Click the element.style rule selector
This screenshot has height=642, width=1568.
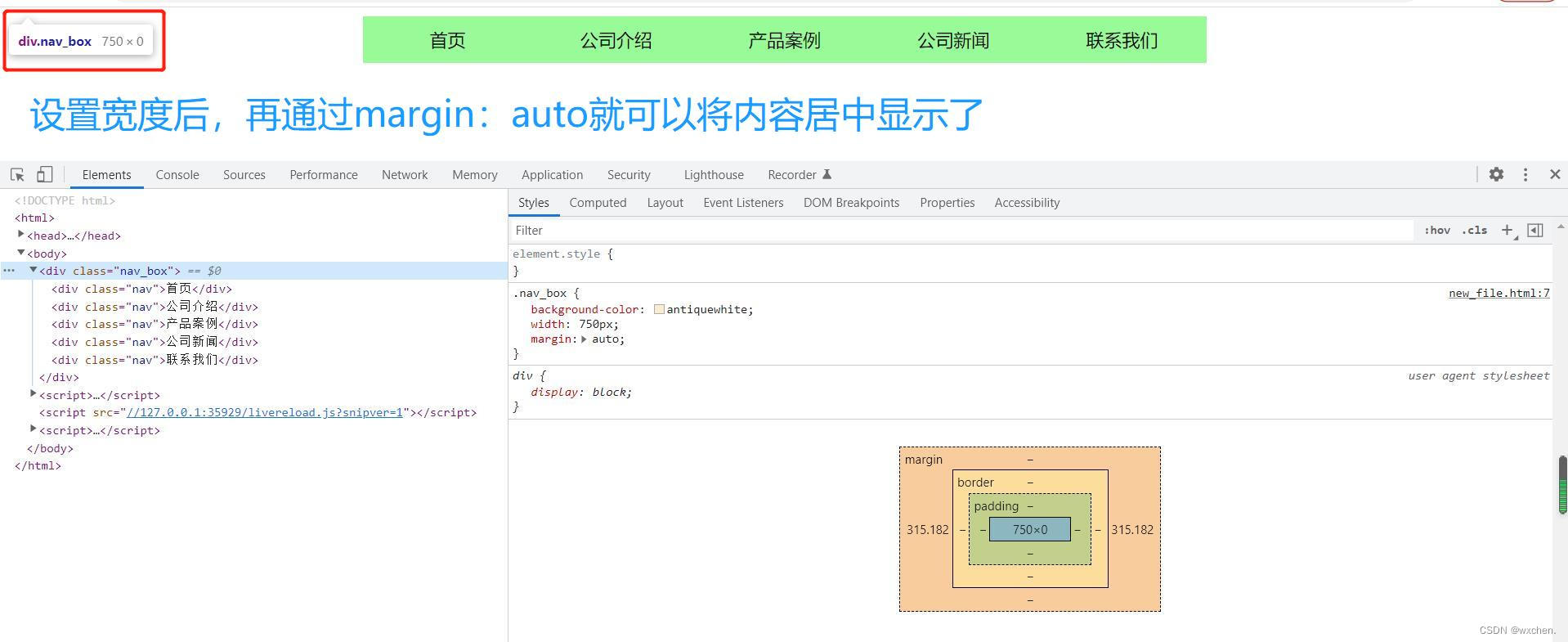tap(556, 254)
